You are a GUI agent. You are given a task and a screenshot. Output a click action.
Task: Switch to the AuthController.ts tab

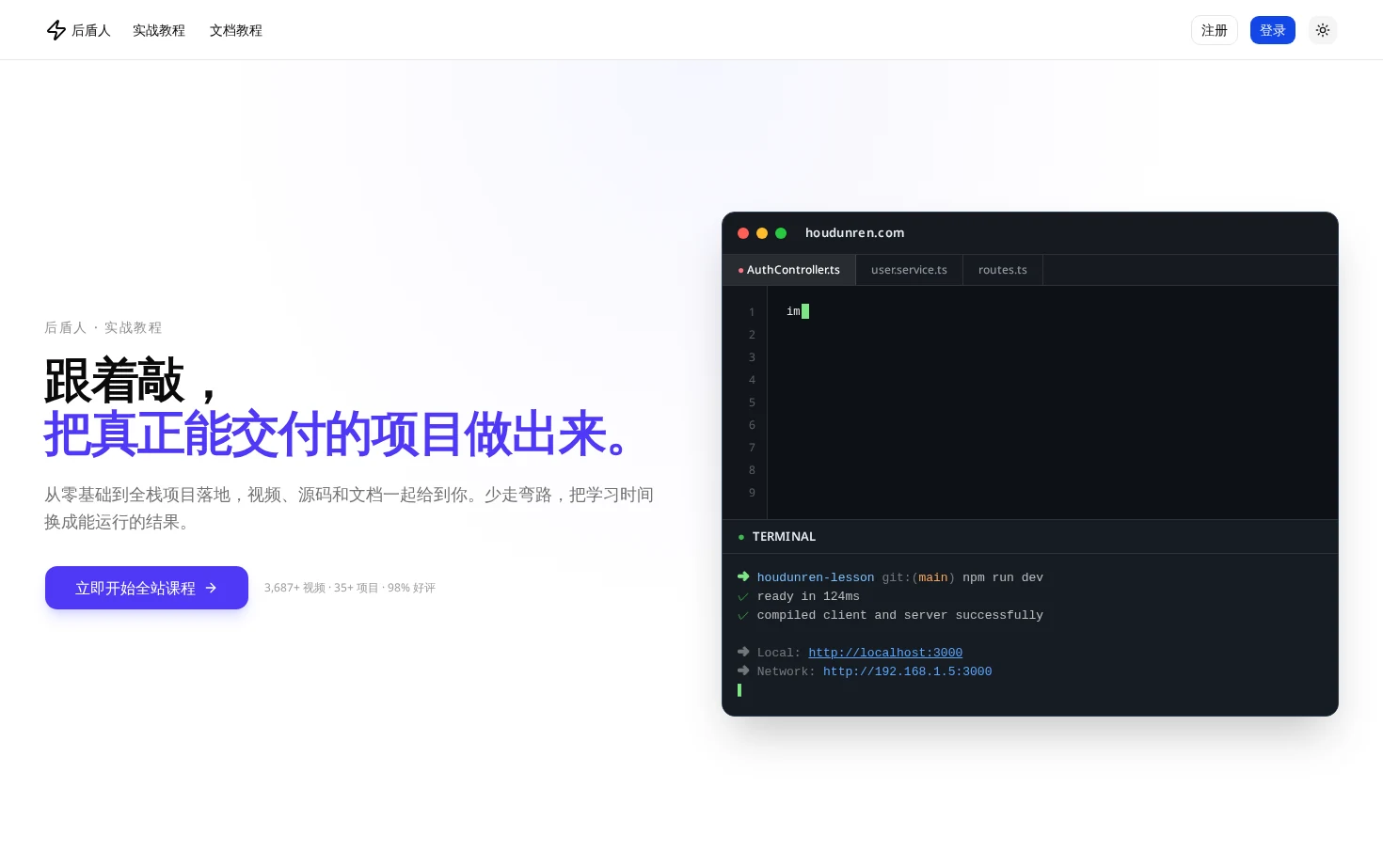pos(788,270)
